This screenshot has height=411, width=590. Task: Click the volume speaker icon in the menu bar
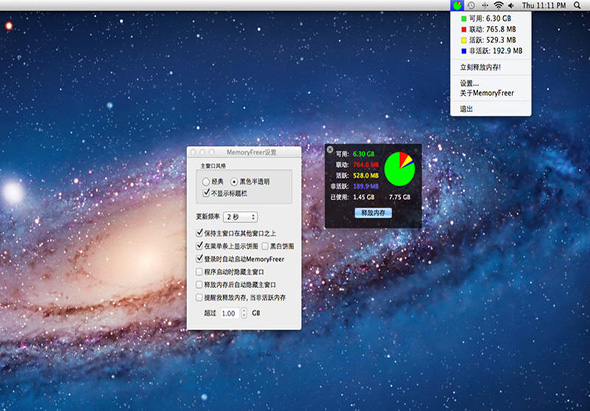tap(511, 5)
